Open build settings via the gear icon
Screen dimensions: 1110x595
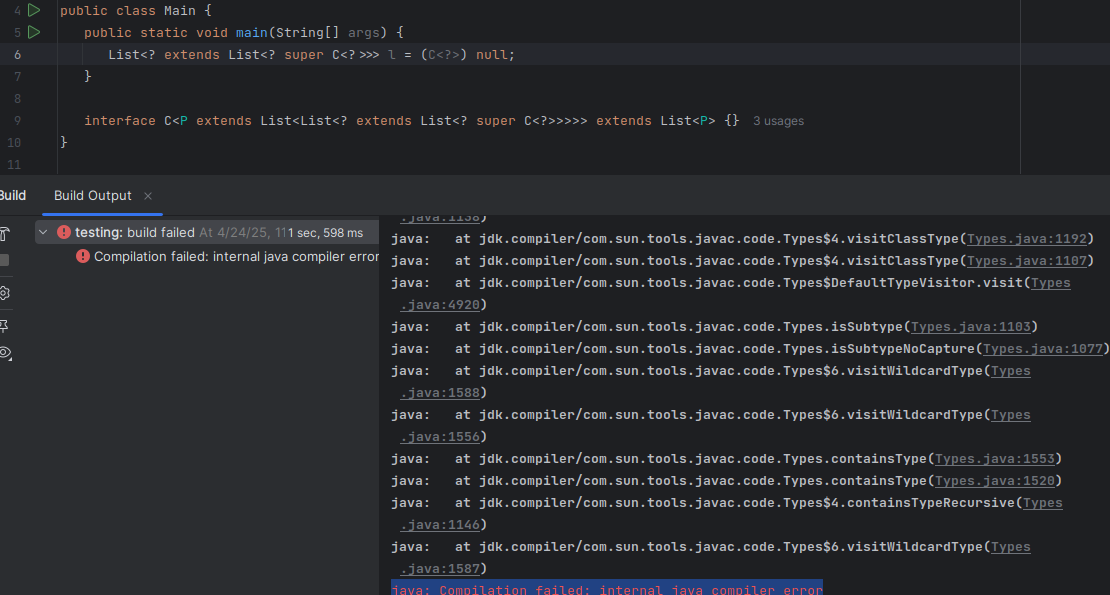click(4, 292)
